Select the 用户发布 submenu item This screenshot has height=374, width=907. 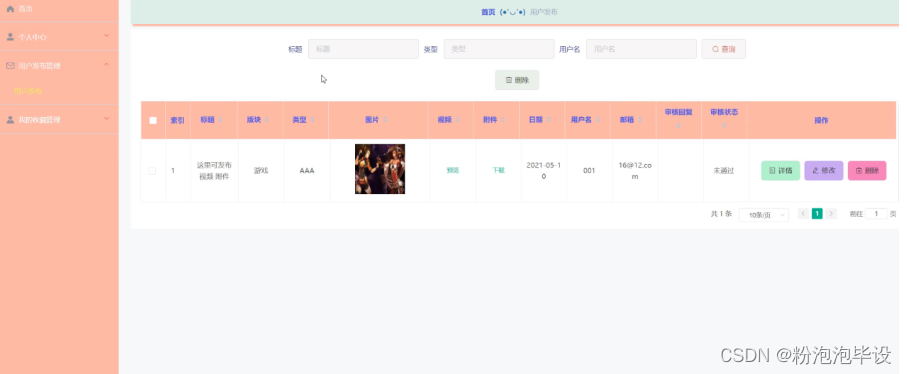coord(28,91)
